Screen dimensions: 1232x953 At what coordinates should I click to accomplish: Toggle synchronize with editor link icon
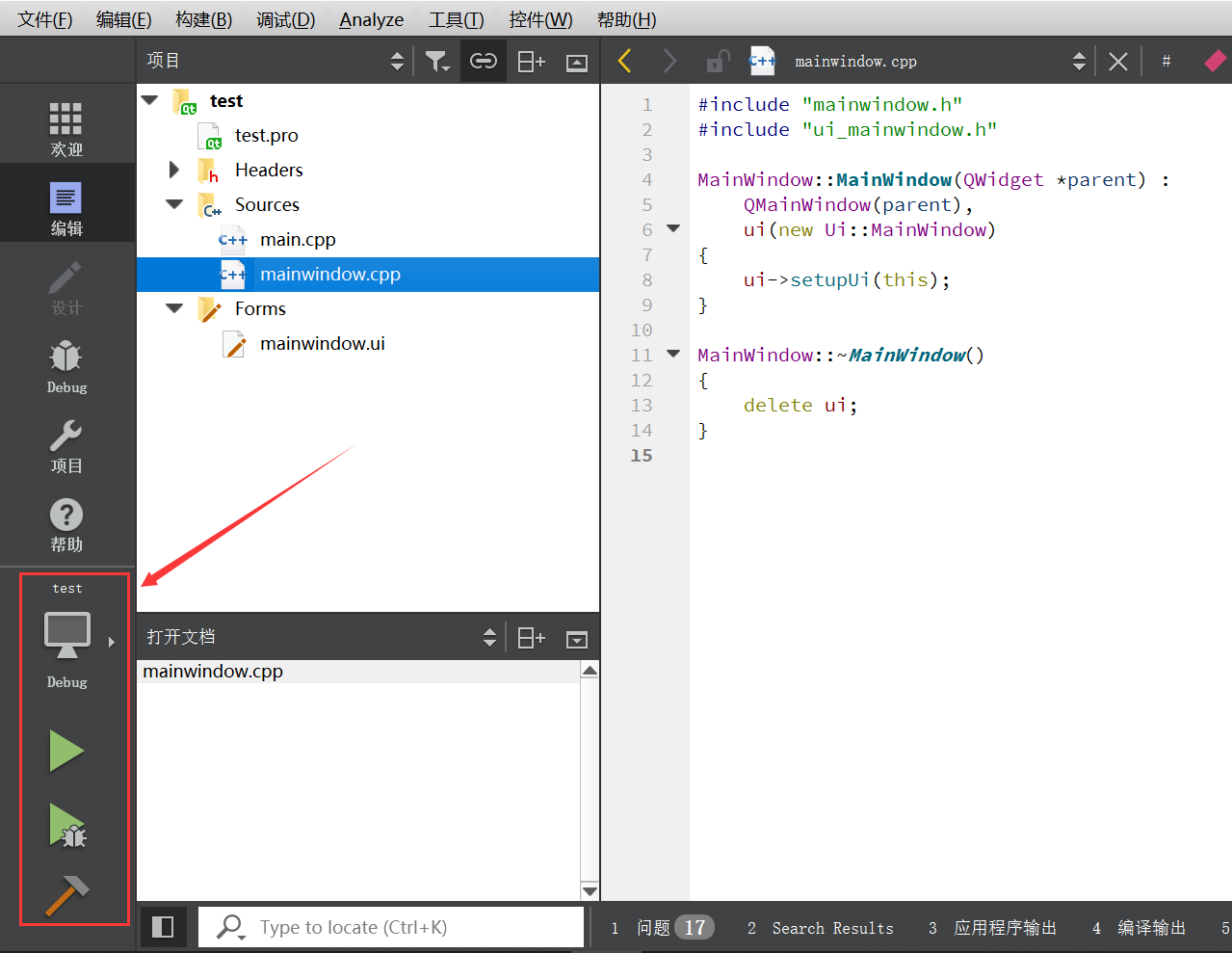coord(484,62)
